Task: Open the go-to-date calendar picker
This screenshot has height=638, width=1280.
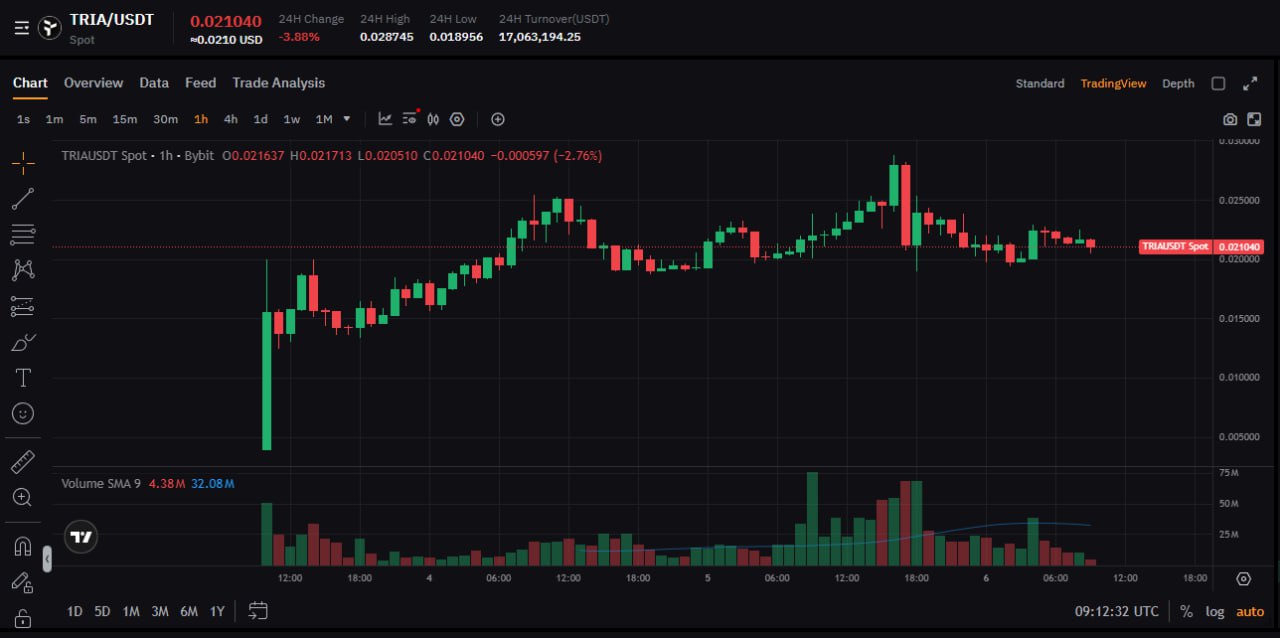Action: coord(258,611)
